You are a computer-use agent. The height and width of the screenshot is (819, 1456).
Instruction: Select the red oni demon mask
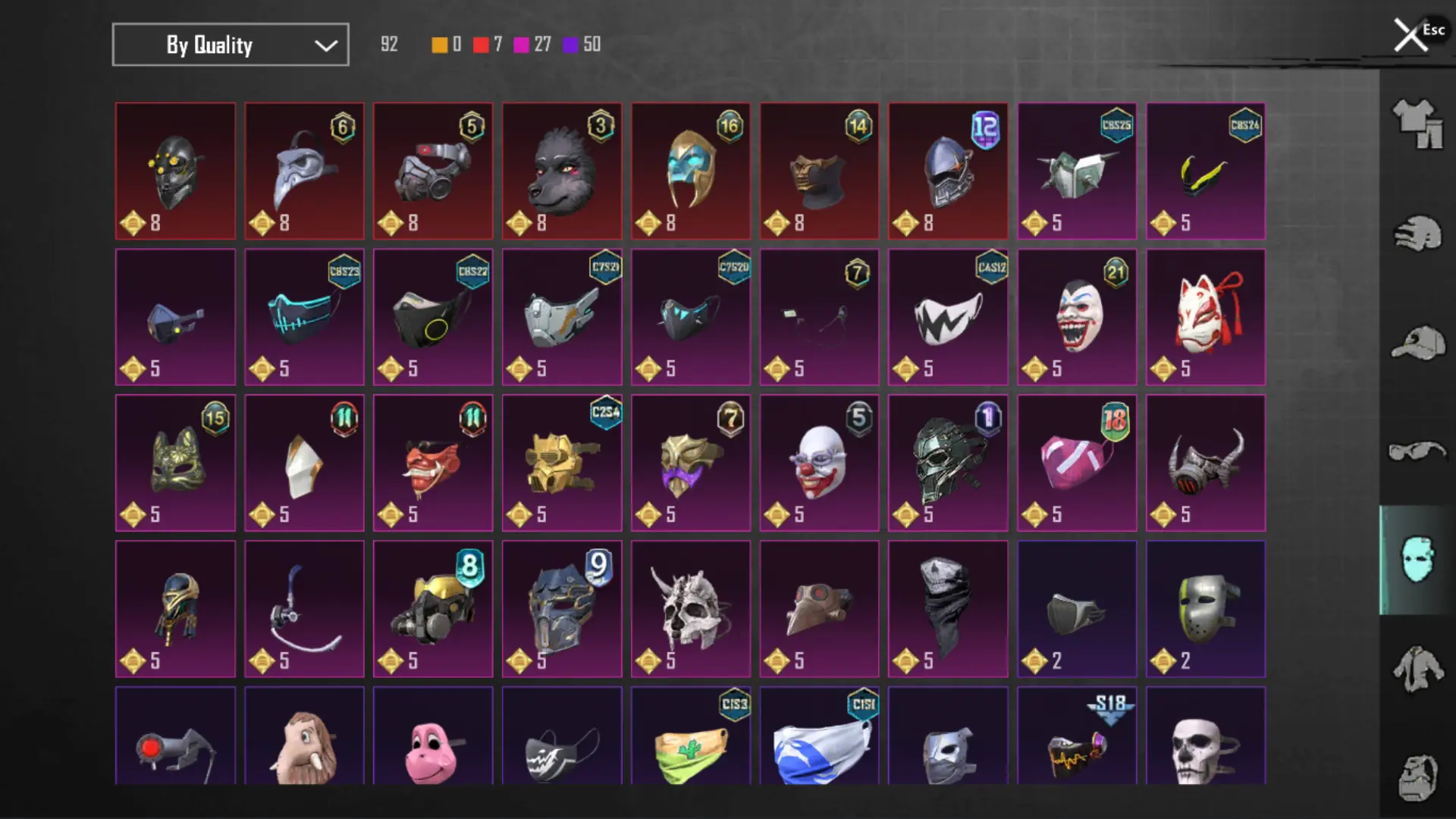433,463
